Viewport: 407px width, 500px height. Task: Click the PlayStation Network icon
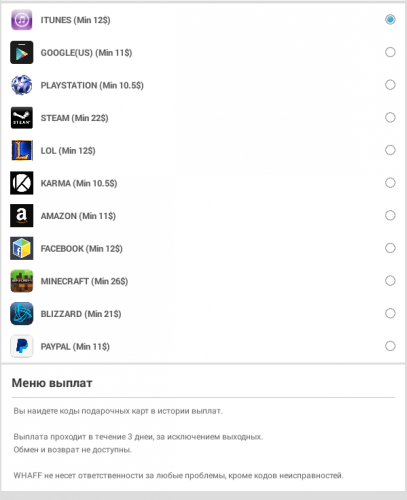point(22,85)
